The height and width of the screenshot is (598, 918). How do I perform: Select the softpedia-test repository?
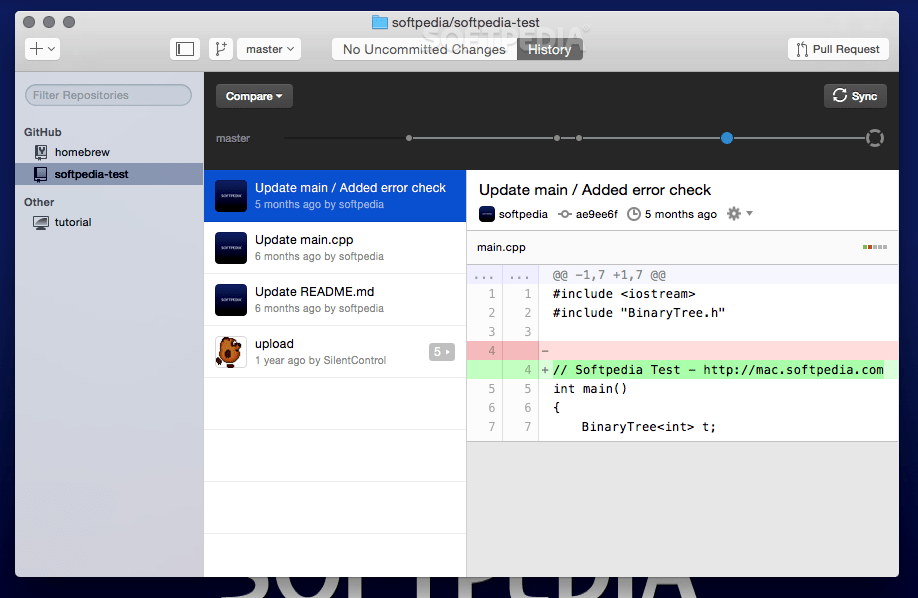[x=109, y=174]
